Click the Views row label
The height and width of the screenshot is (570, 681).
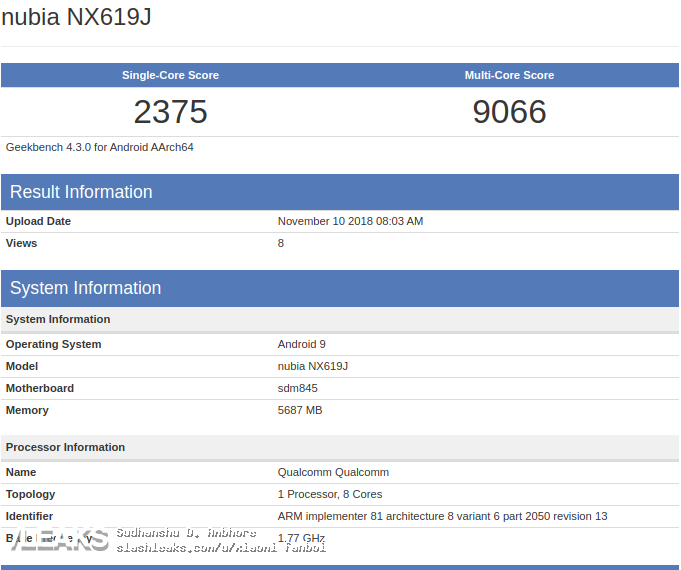tap(21, 243)
